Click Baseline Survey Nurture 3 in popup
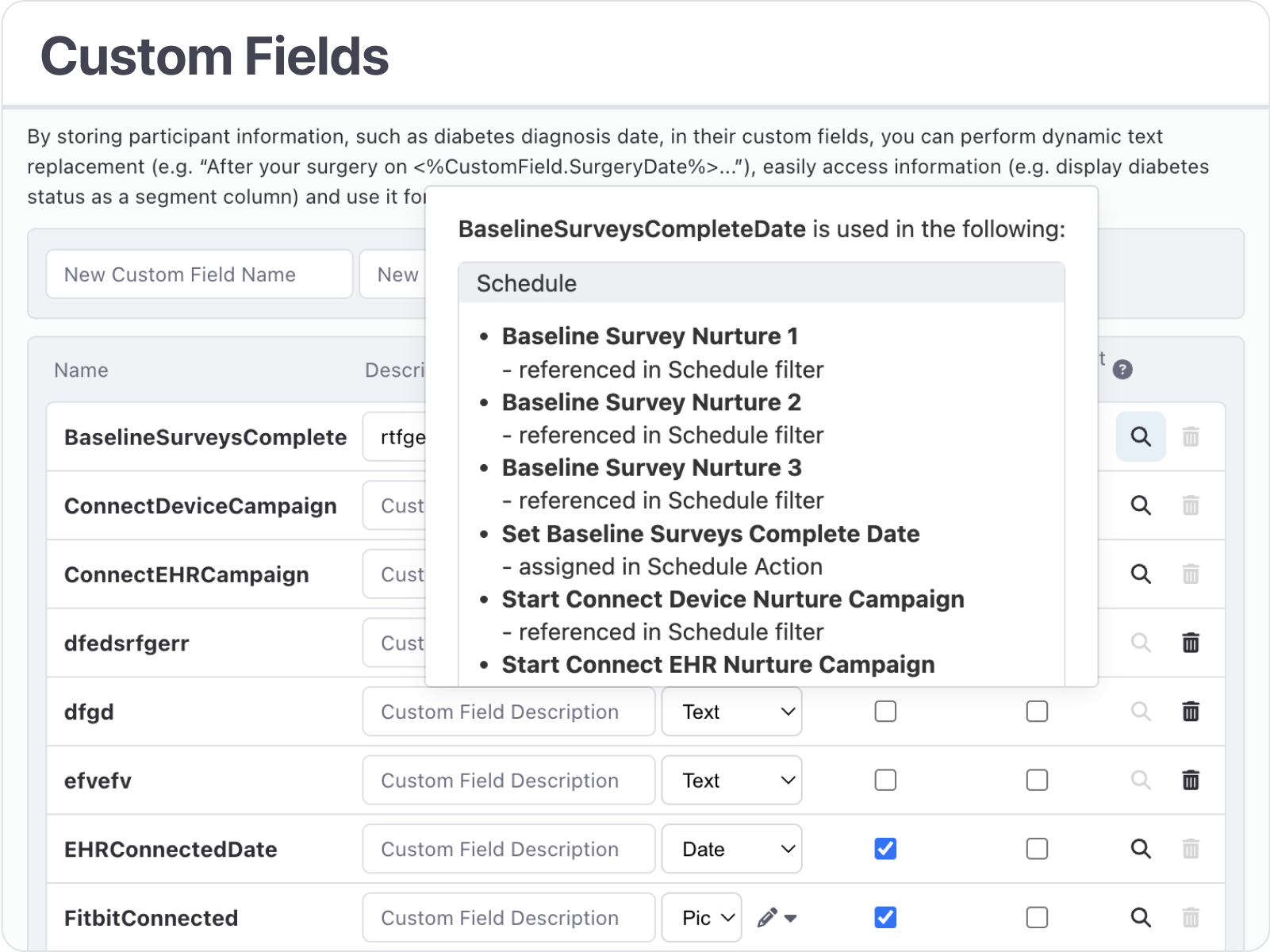 [651, 468]
